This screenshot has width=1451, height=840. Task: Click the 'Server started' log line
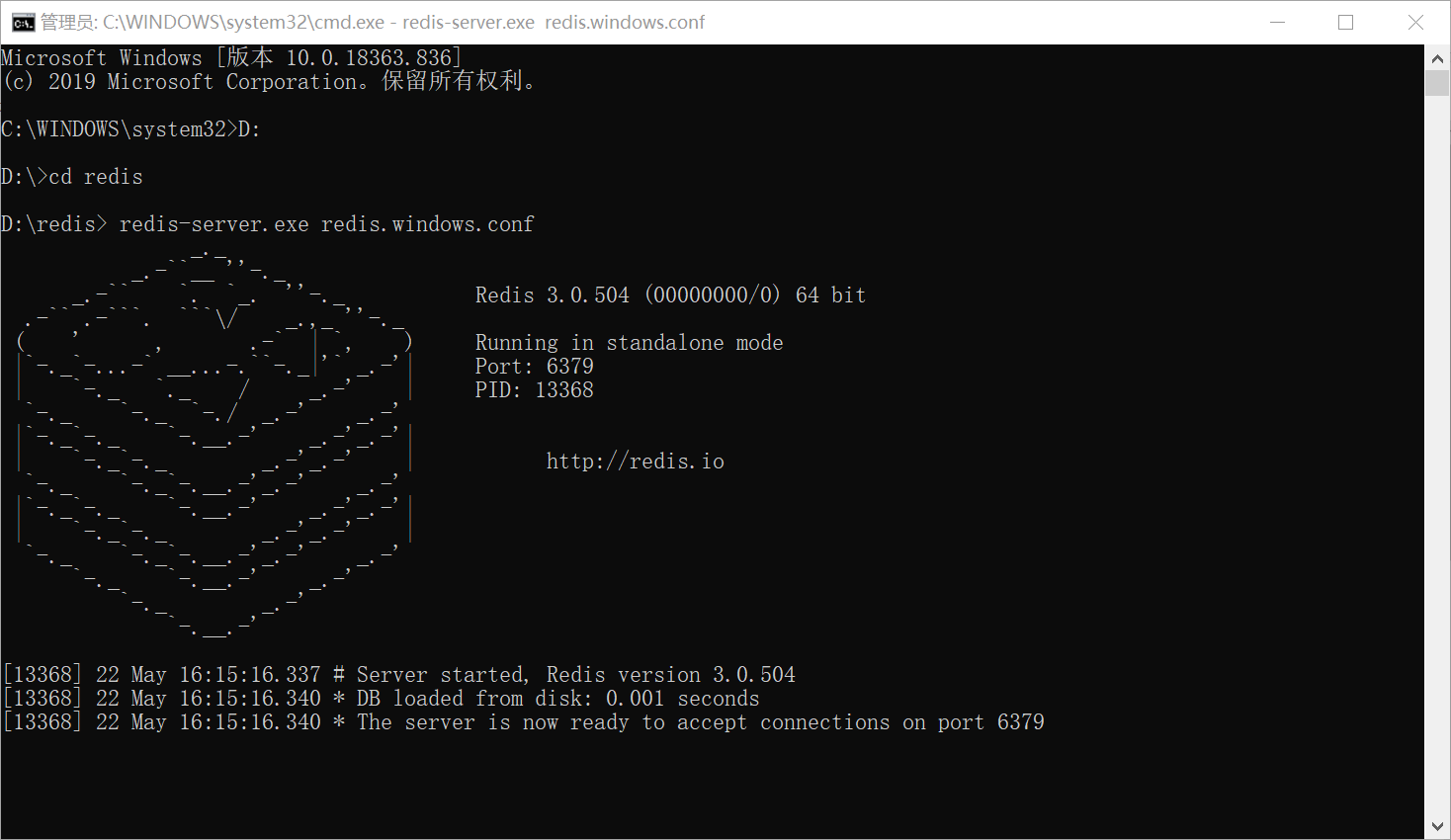[x=398, y=675]
